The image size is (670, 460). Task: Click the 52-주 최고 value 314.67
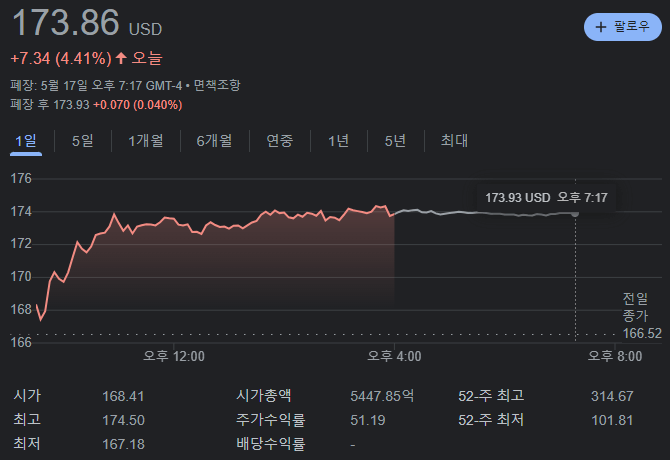(x=612, y=396)
